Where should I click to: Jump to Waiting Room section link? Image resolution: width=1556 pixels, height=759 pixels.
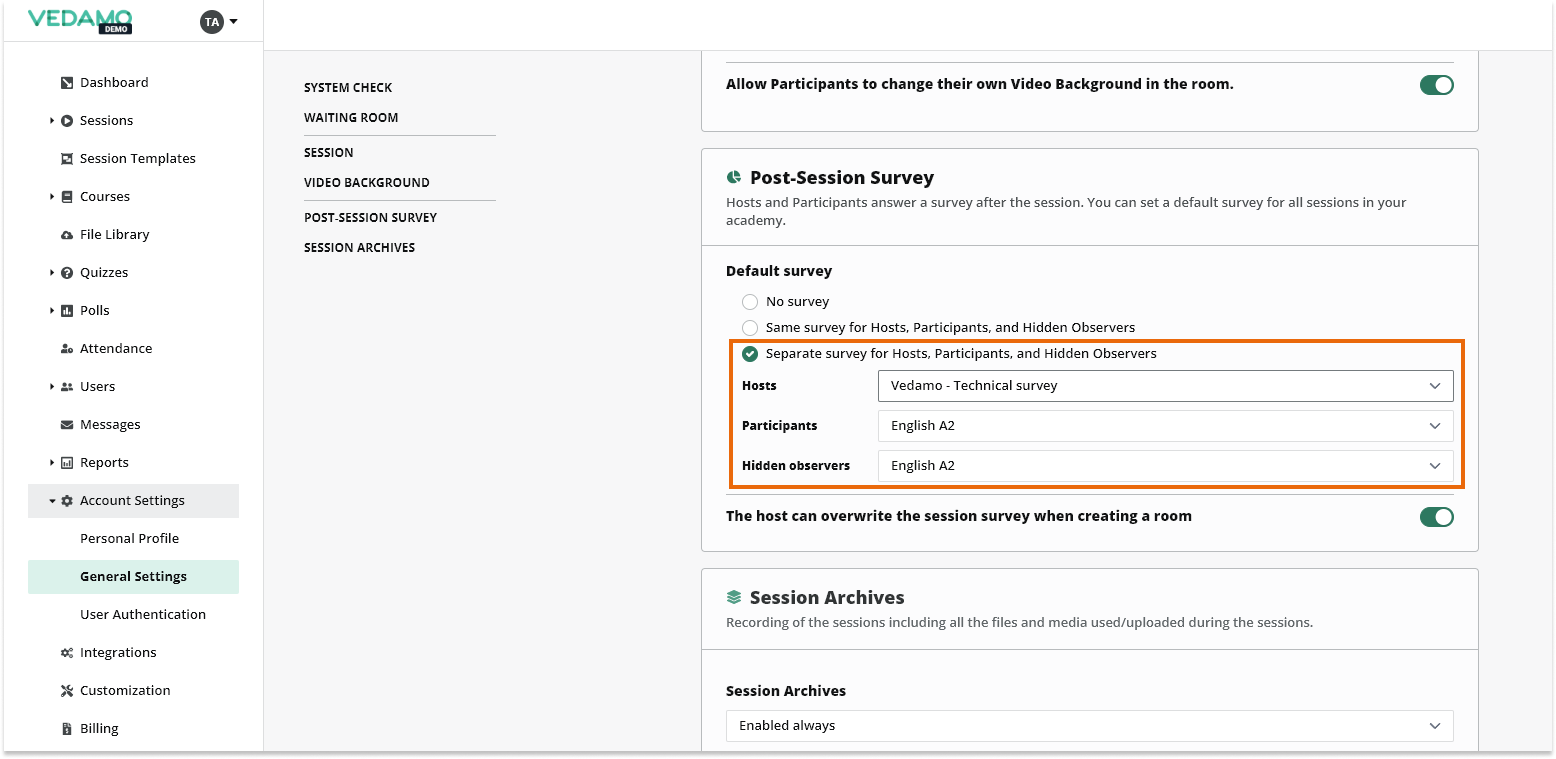(x=351, y=118)
